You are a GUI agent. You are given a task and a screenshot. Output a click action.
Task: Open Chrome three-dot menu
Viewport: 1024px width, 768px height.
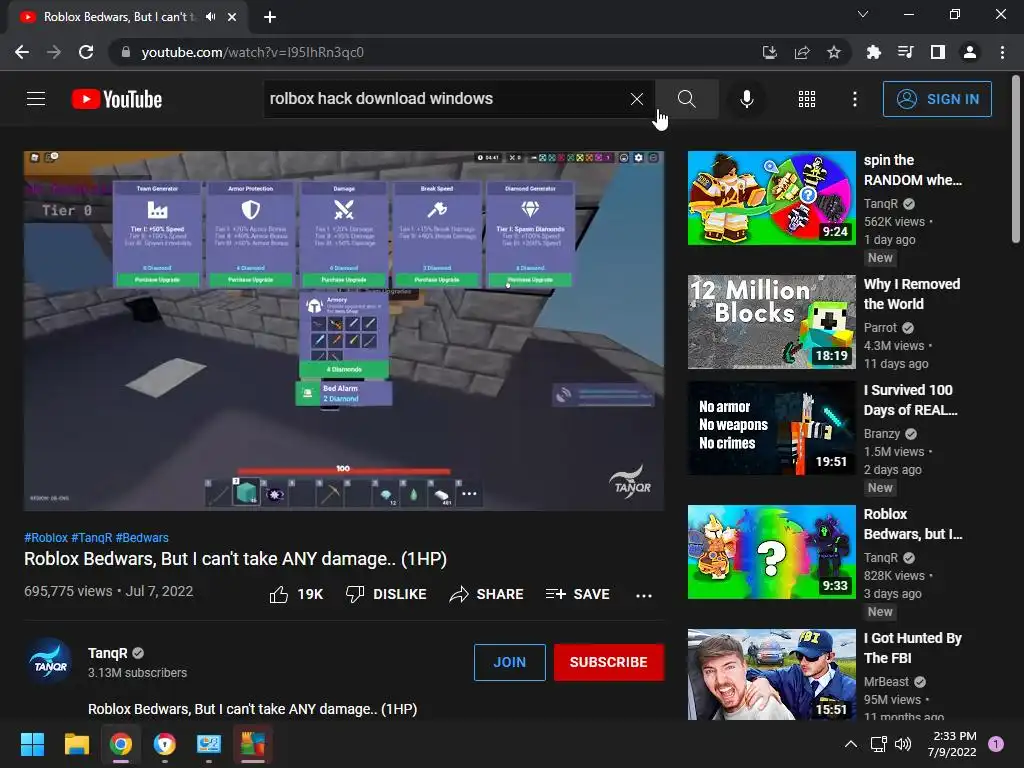(1002, 52)
